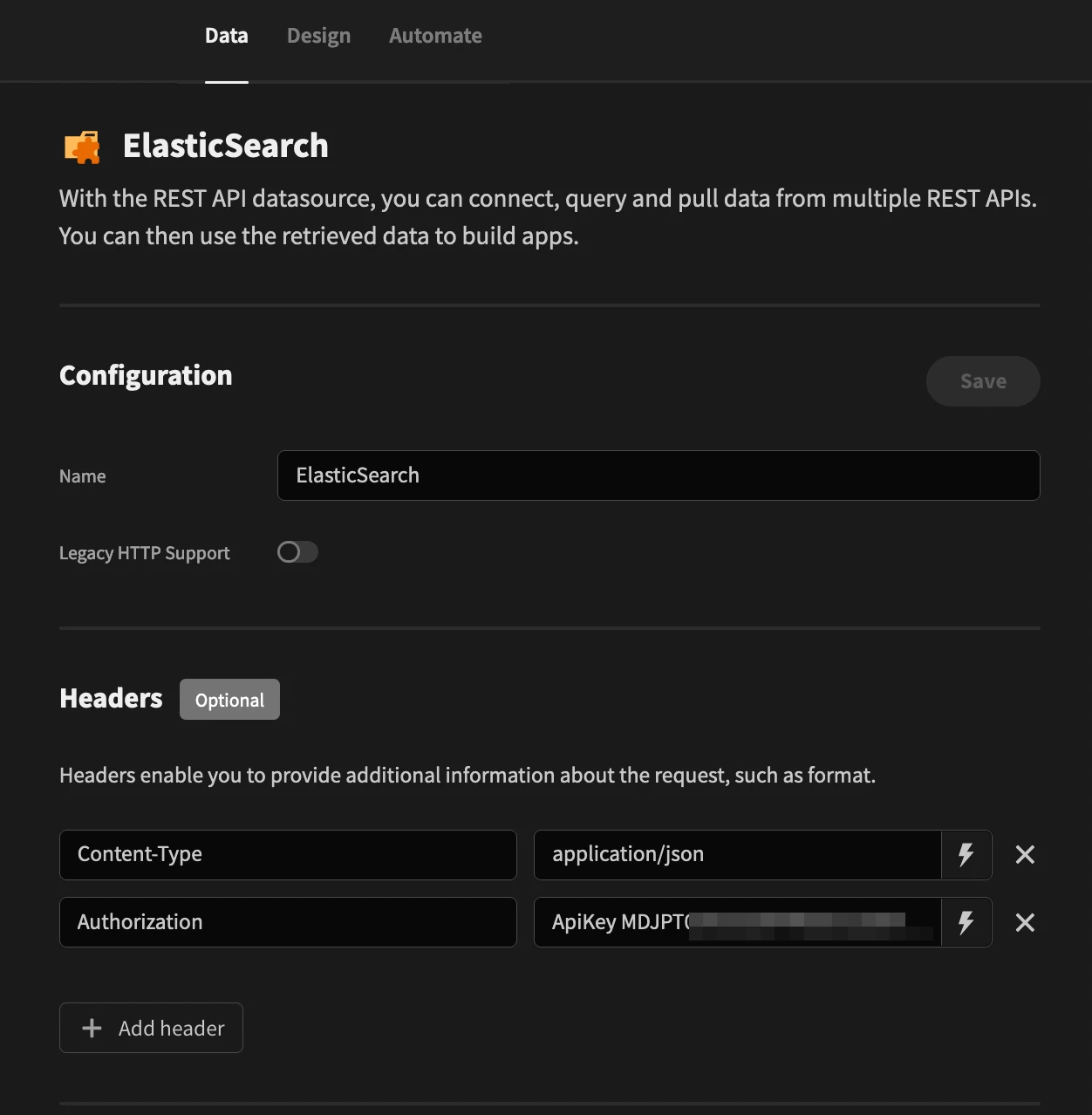Click the Legacy HTTP Support label
The height and width of the screenshot is (1115, 1092).
tap(145, 553)
